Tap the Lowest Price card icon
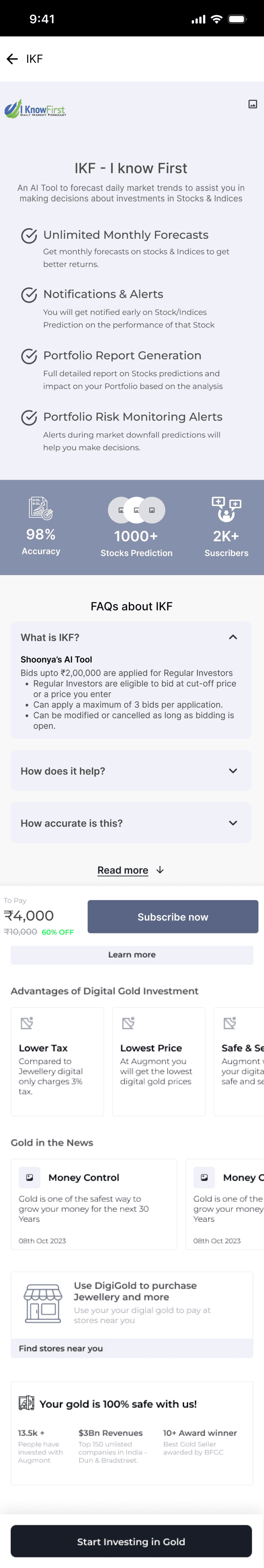This screenshot has height=1568, width=264. click(128, 1023)
